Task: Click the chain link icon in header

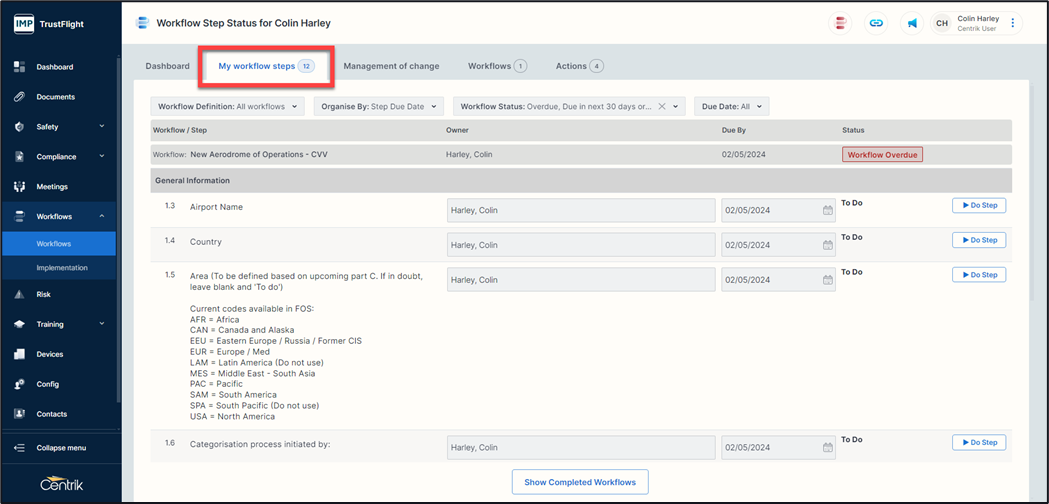Action: click(876, 24)
